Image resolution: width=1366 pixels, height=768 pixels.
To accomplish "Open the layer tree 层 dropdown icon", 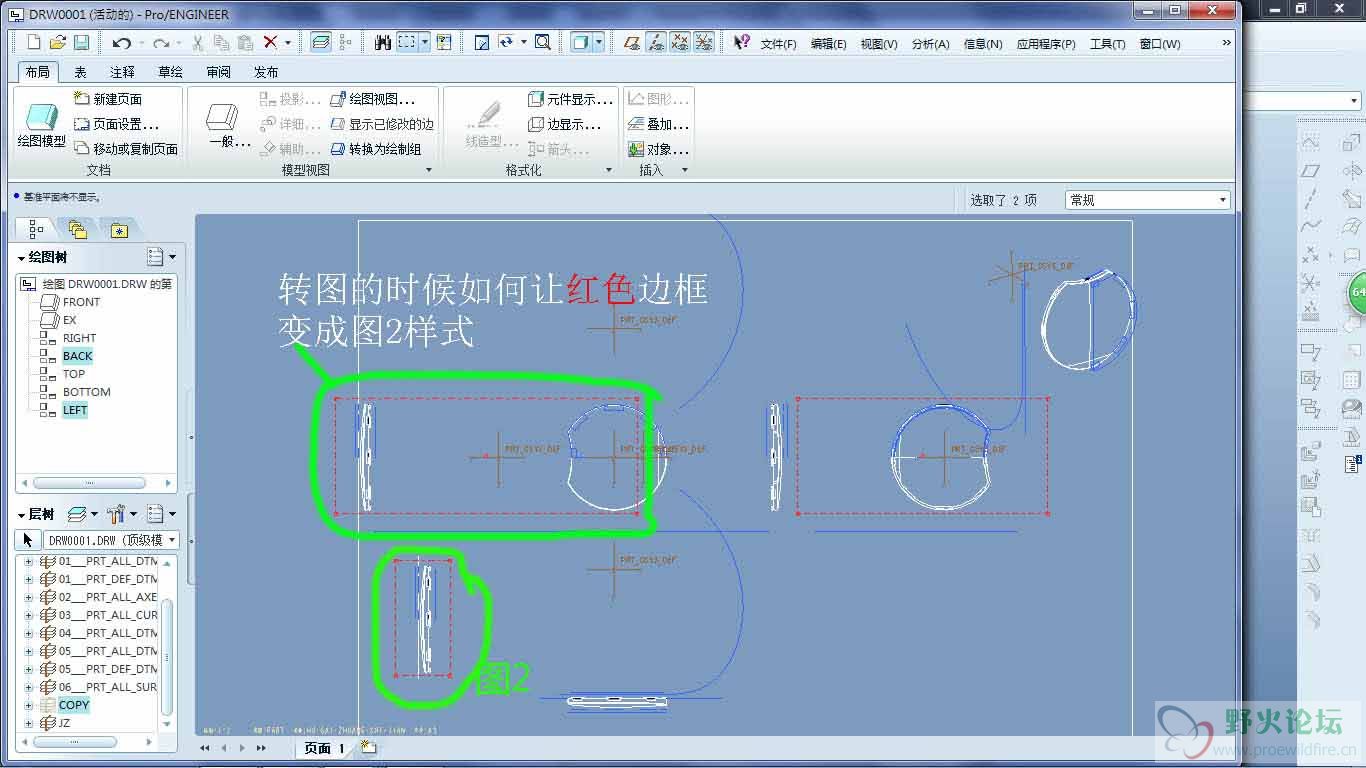I will click(x=82, y=514).
